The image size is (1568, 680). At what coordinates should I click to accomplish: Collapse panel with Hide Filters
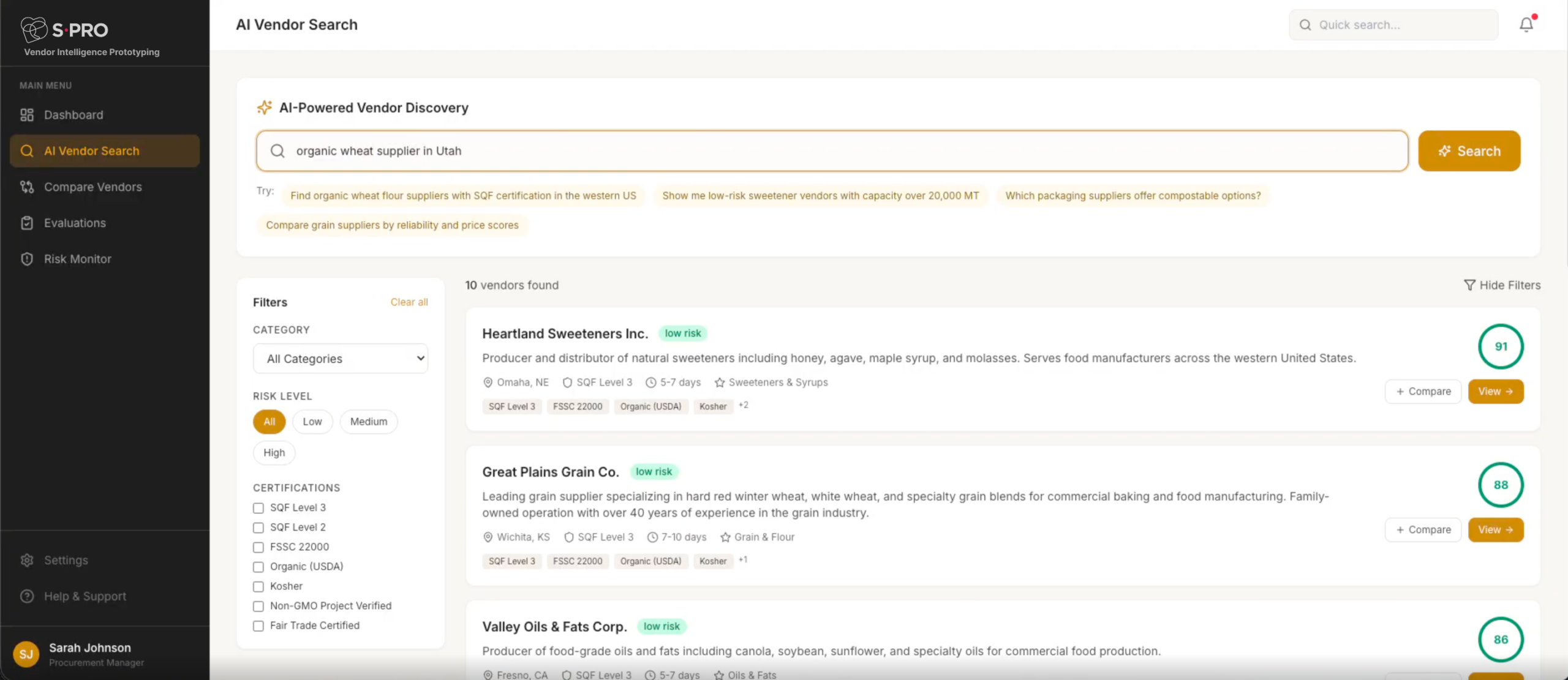pos(1502,285)
